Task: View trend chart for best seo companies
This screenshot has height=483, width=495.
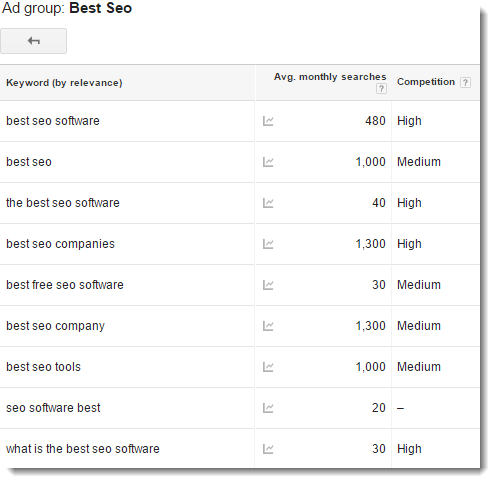Action: (268, 244)
